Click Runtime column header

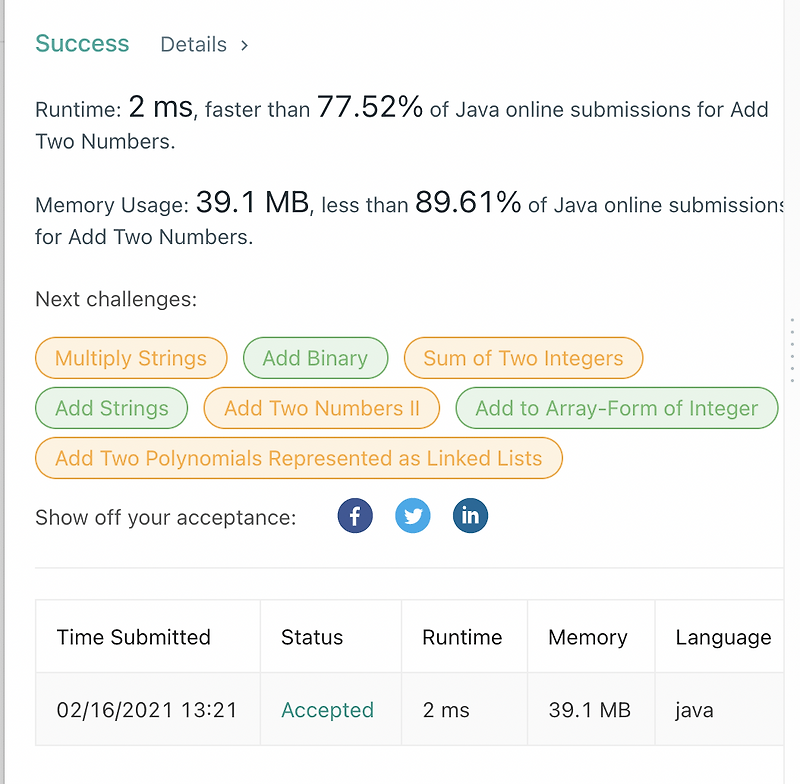[462, 637]
